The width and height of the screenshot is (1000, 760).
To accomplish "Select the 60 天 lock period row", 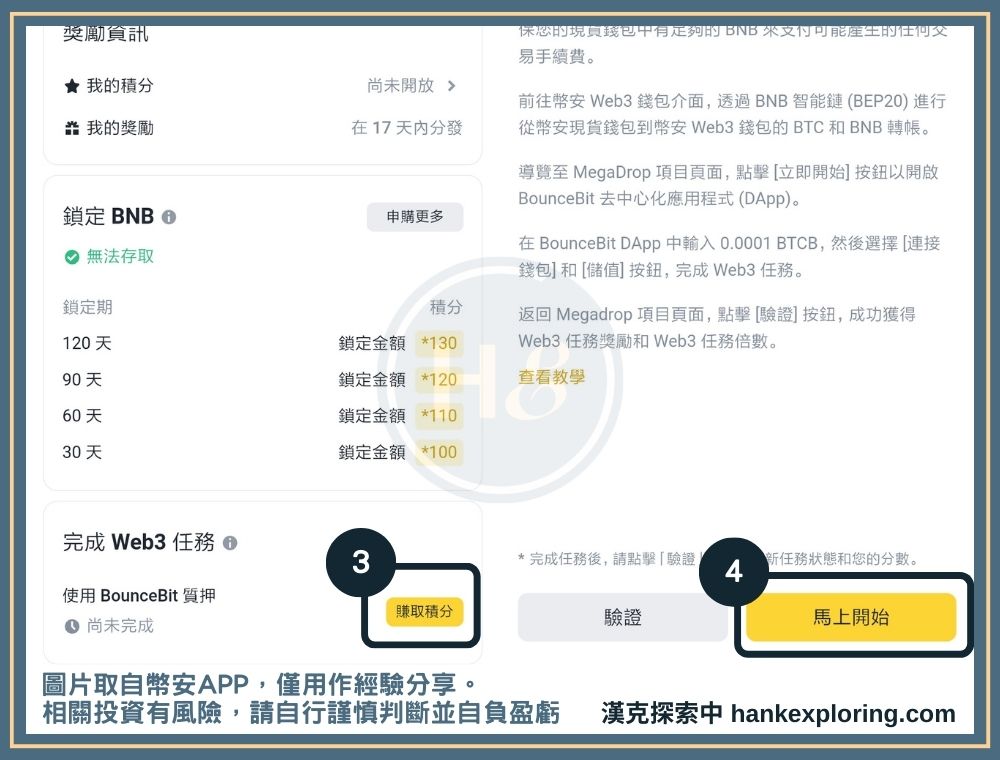I will [262, 416].
